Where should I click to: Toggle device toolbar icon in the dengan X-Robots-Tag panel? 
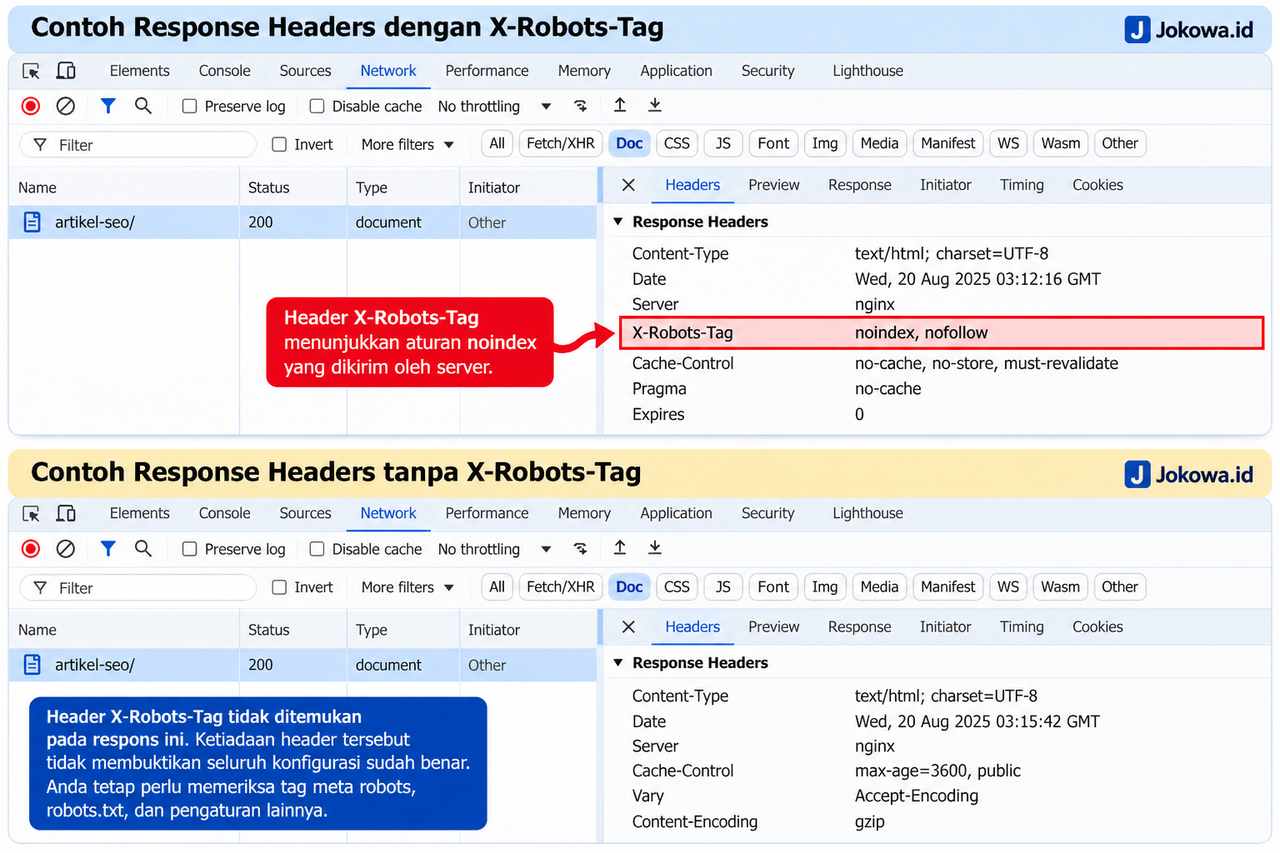coord(66,71)
